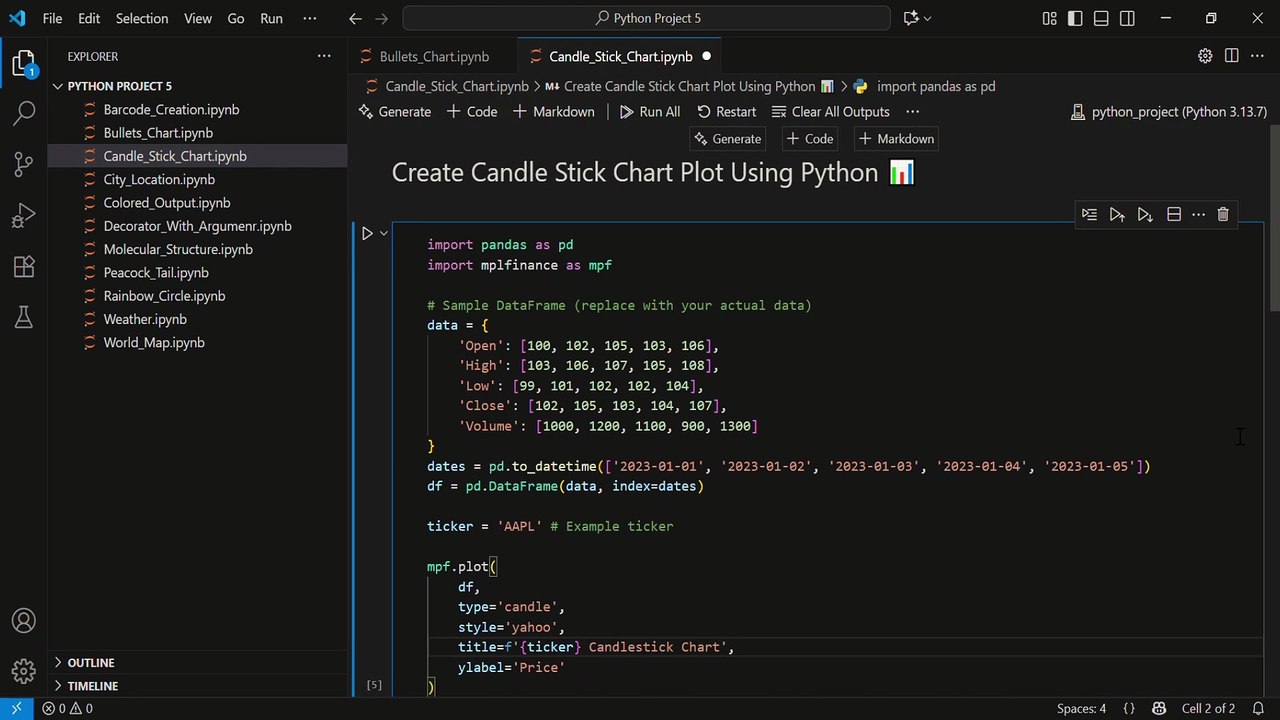Execute above cells icon in cell toolbar
Screen dimensions: 1280x720
(x=1117, y=214)
